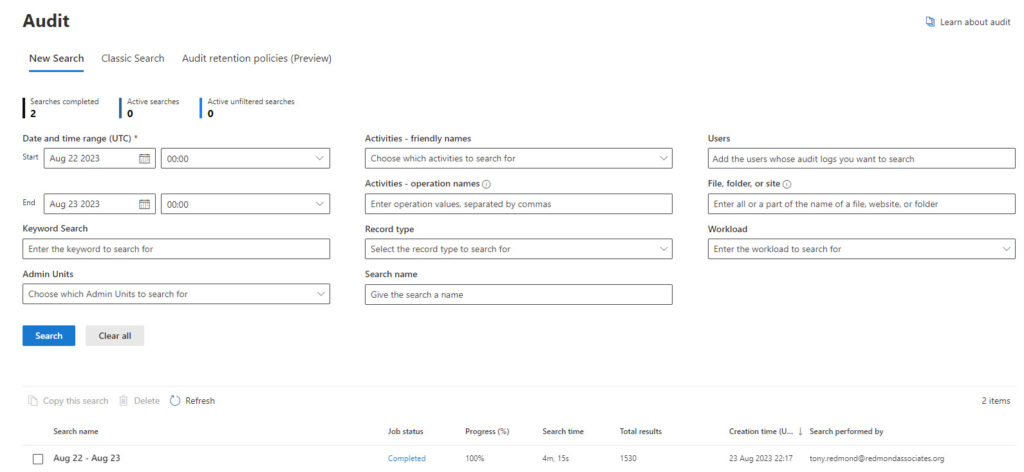This screenshot has width=1024, height=472.
Task: Click the blue Search button
Action: coord(49,336)
